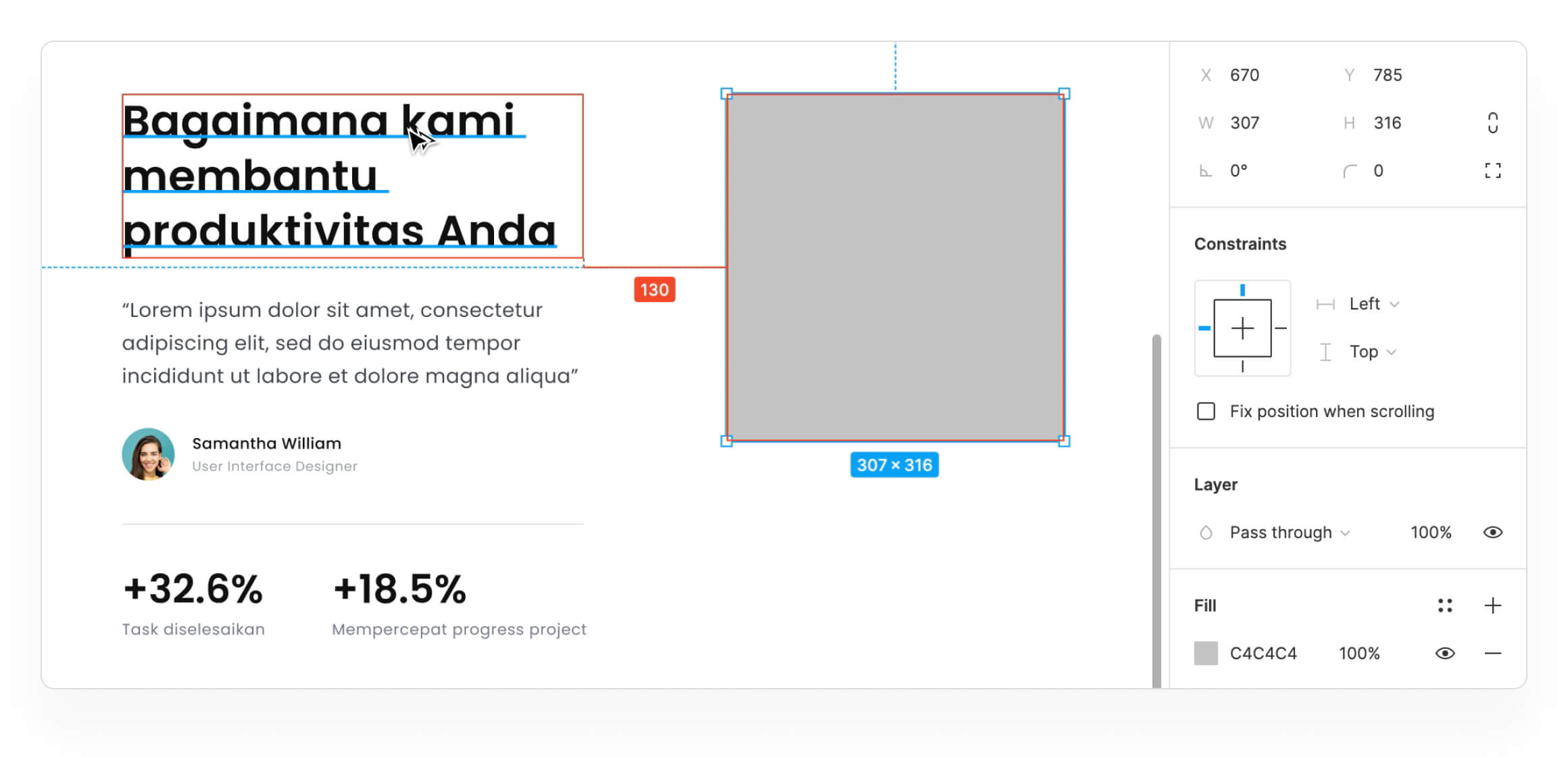This screenshot has width=1568, height=757.
Task: Toggle layer visibility eye icon
Action: (x=1492, y=533)
